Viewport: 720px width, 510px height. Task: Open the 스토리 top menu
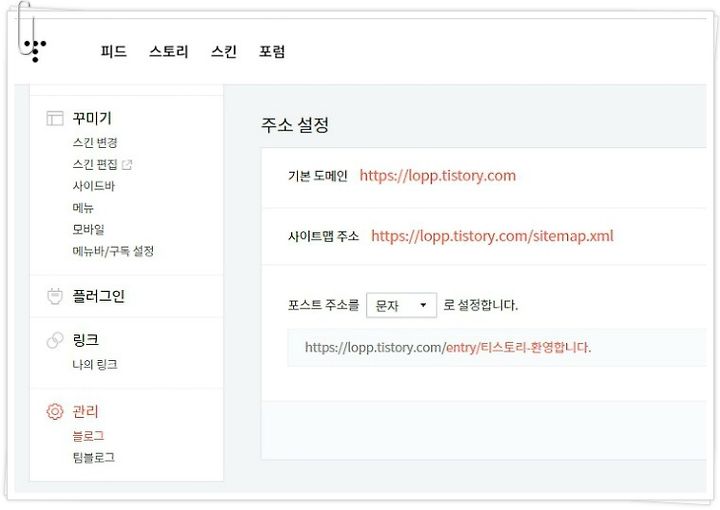point(169,51)
